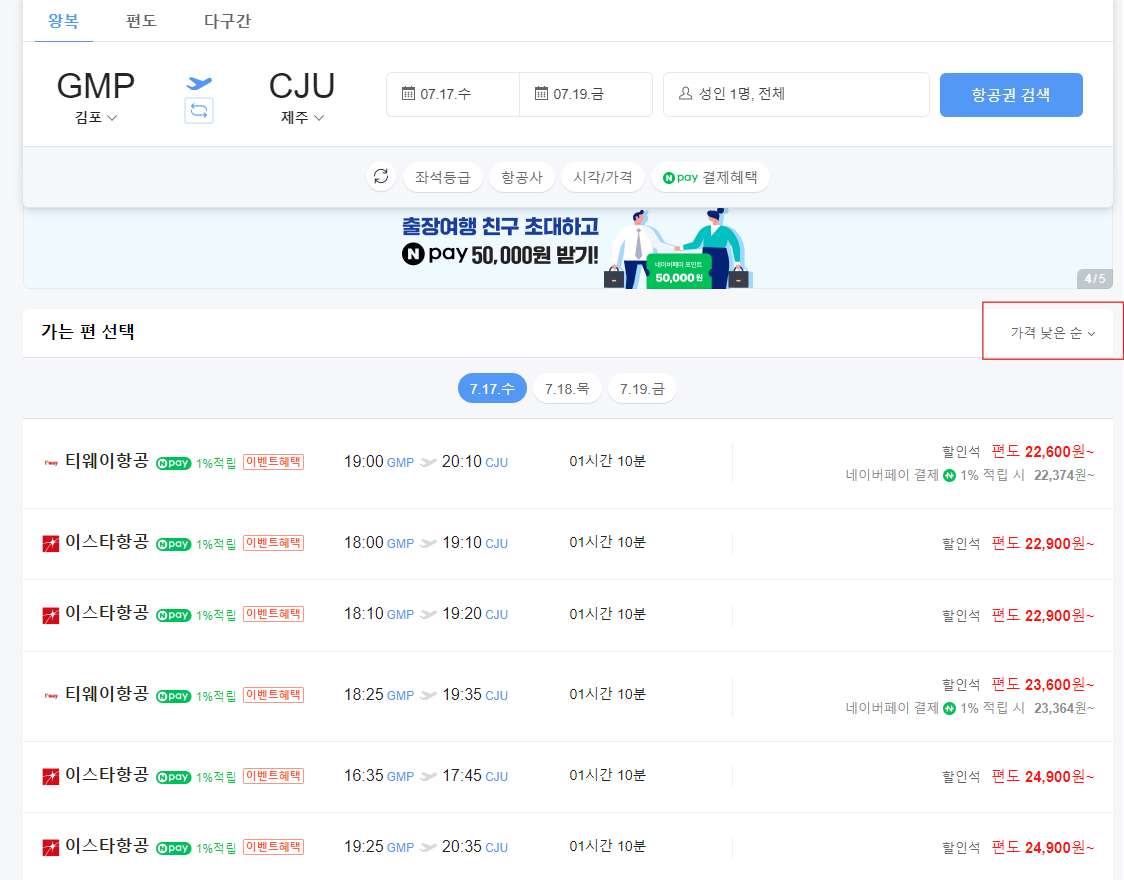Click the 22,900원 fare for 18:10 flight
This screenshot has width=1124, height=880.
tap(1043, 615)
